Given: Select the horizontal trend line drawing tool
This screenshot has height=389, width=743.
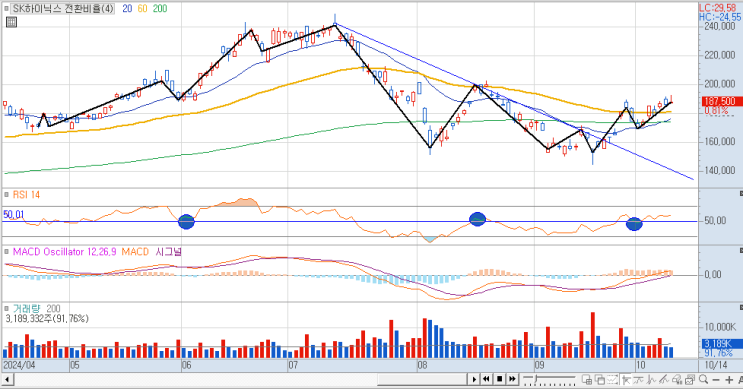Looking at the screenshot, I should click(x=638, y=379).
